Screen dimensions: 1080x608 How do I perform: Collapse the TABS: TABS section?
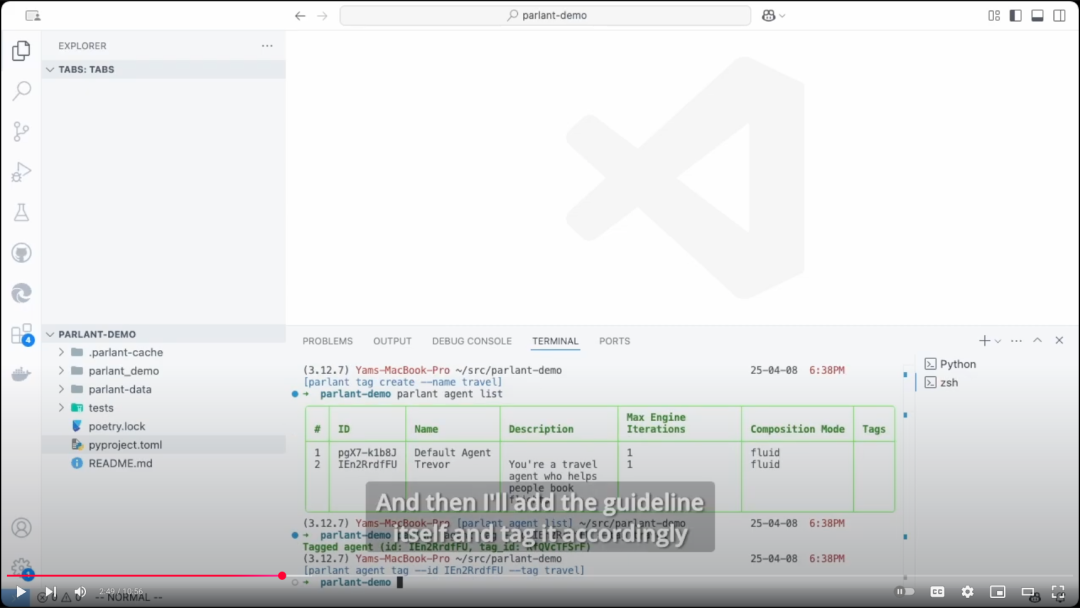[x=163, y=70]
